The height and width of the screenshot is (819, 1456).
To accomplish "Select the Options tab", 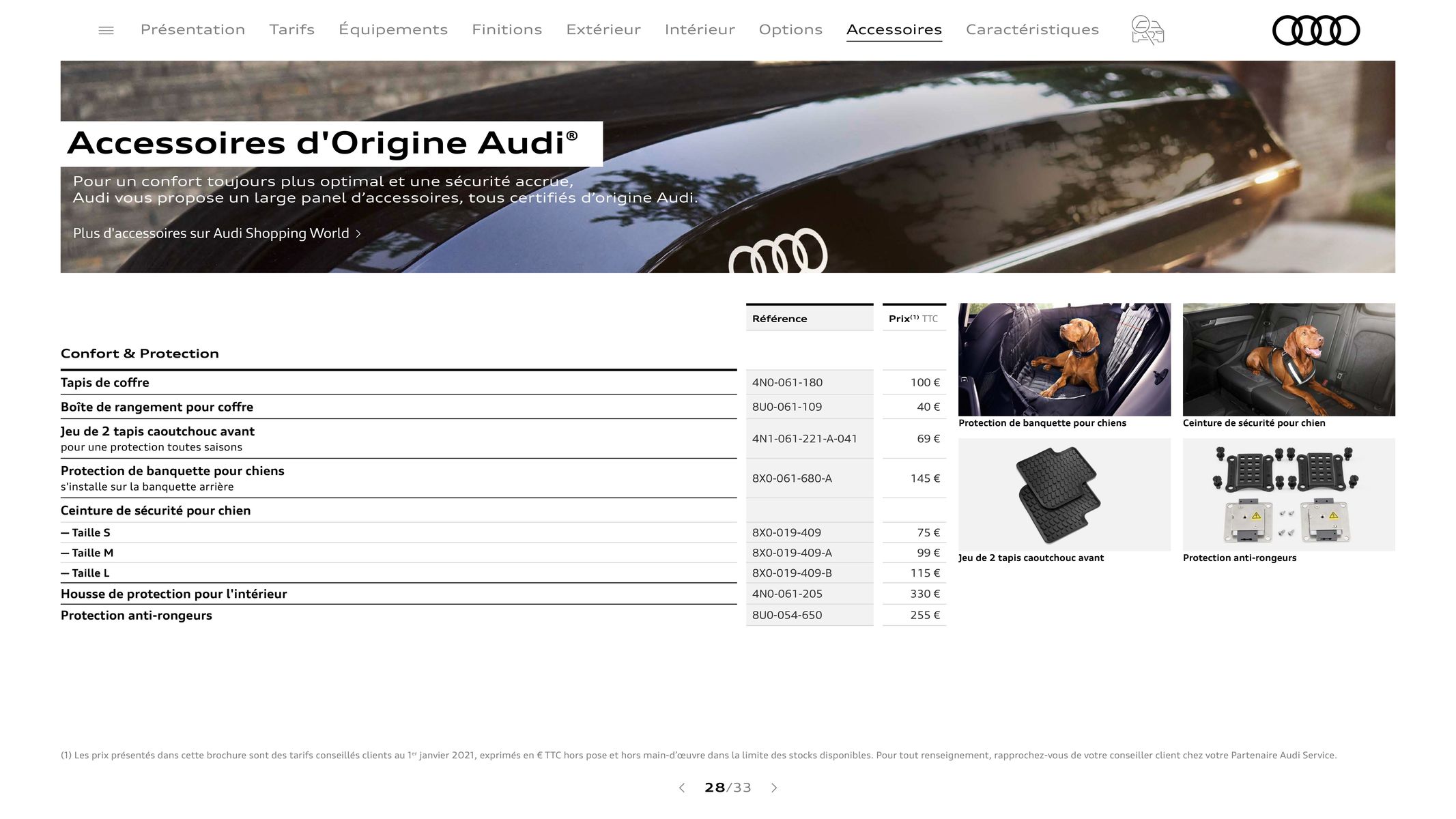I will click(x=790, y=29).
